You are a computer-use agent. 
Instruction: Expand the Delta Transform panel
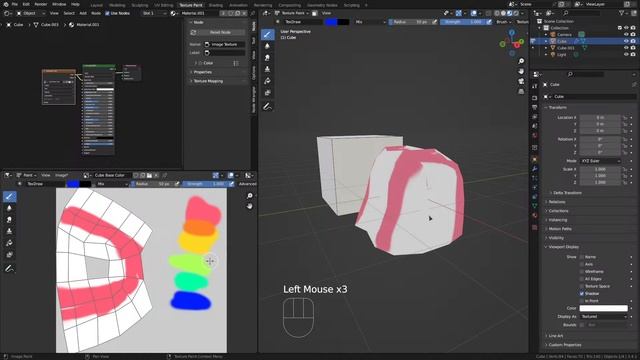click(x=567, y=193)
